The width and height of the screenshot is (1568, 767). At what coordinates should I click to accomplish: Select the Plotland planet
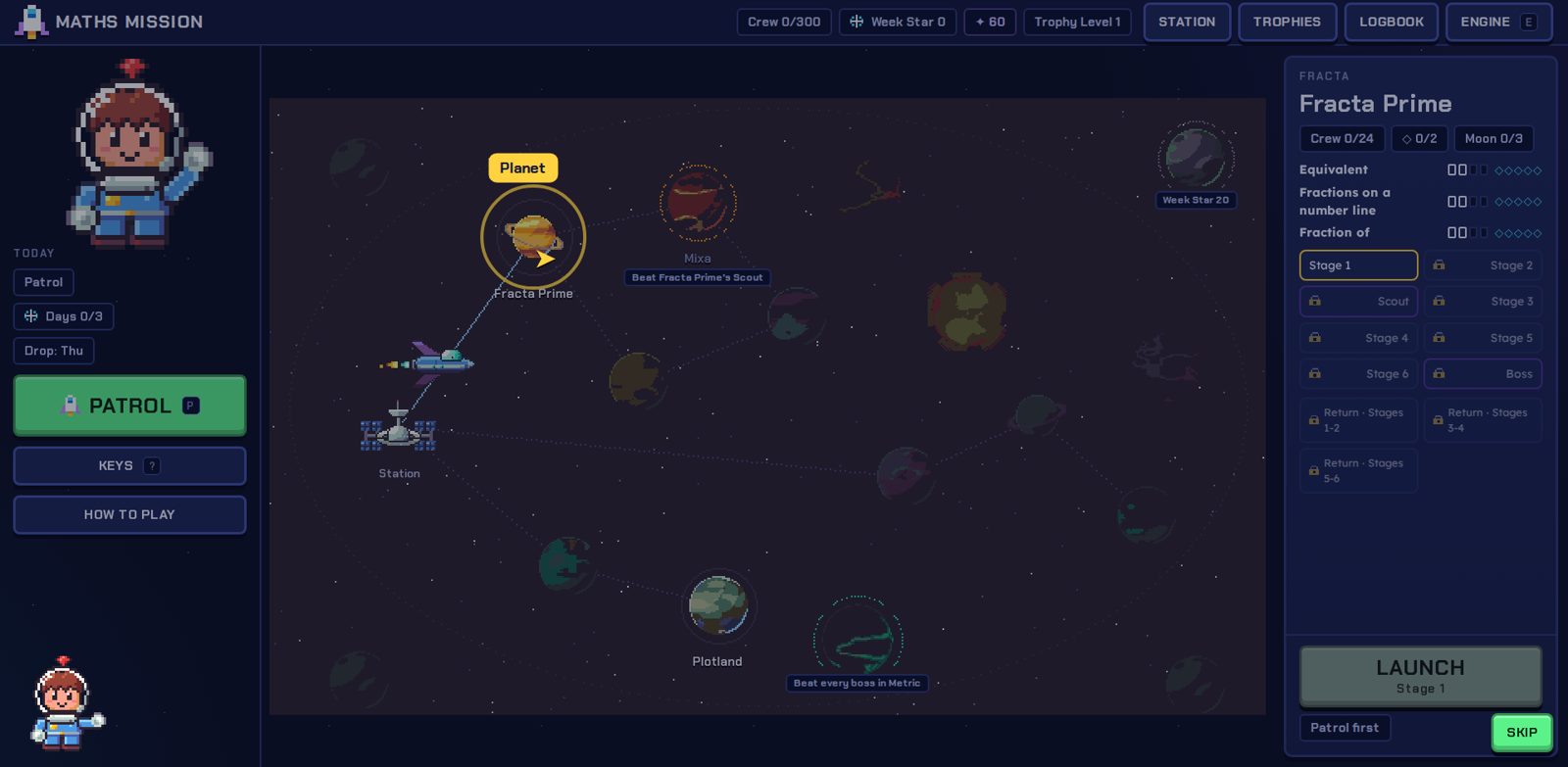point(718,605)
